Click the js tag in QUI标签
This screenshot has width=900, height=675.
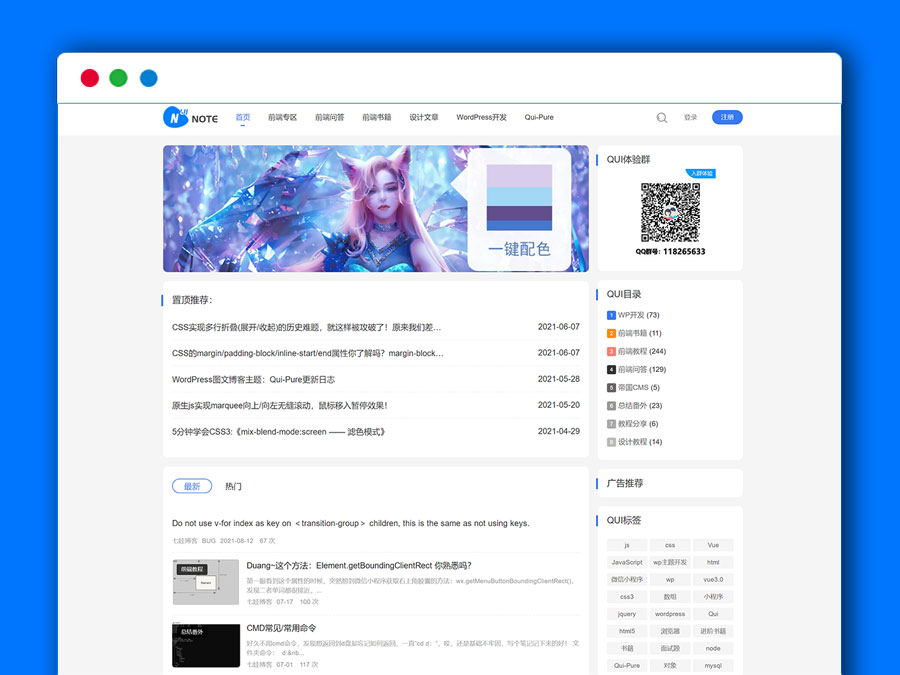tap(626, 545)
